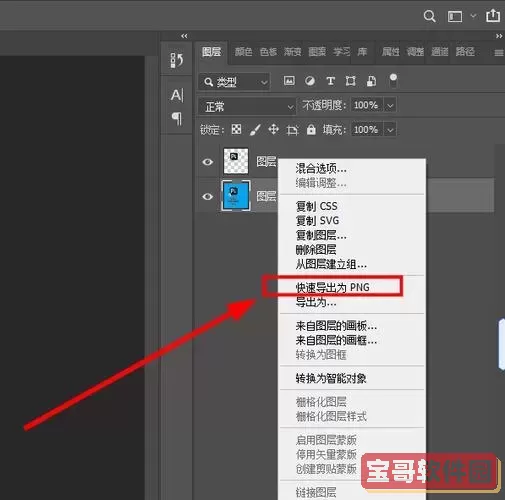The image size is (505, 500).
Task: Choose 导出为... menu entry
Action: pyautogui.click(x=316, y=302)
